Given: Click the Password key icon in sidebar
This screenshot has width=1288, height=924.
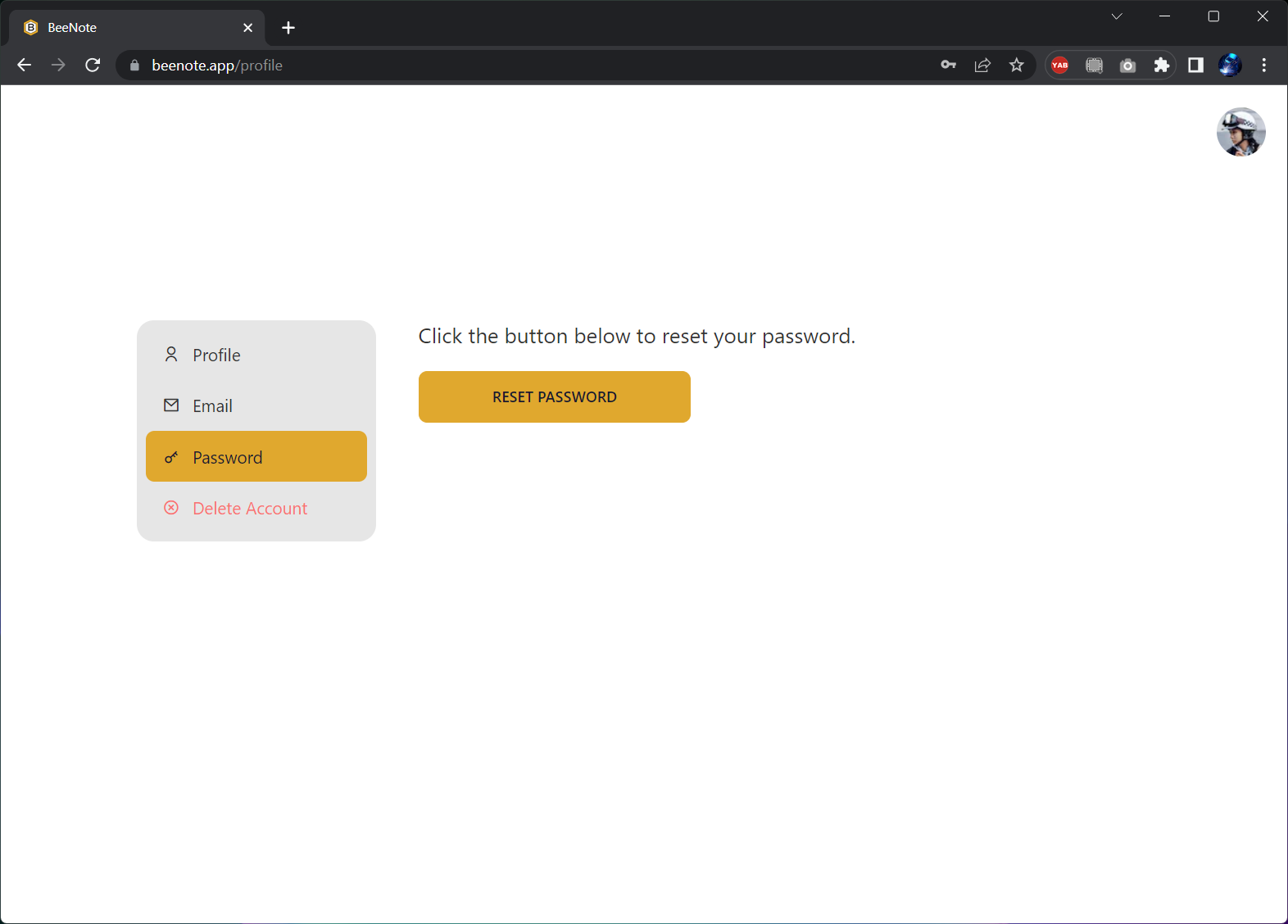Looking at the screenshot, I should [171, 457].
